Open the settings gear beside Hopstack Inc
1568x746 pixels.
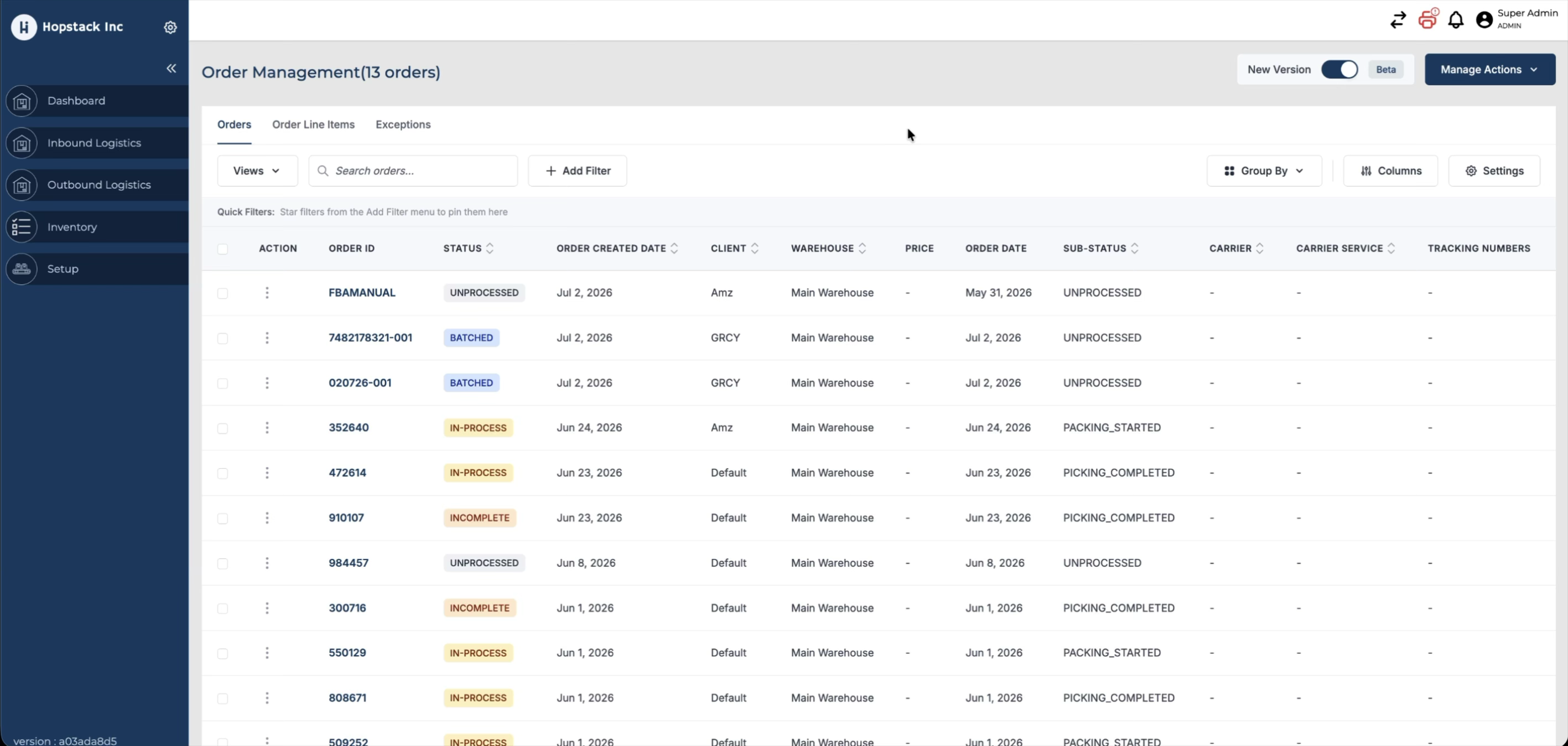170,28
